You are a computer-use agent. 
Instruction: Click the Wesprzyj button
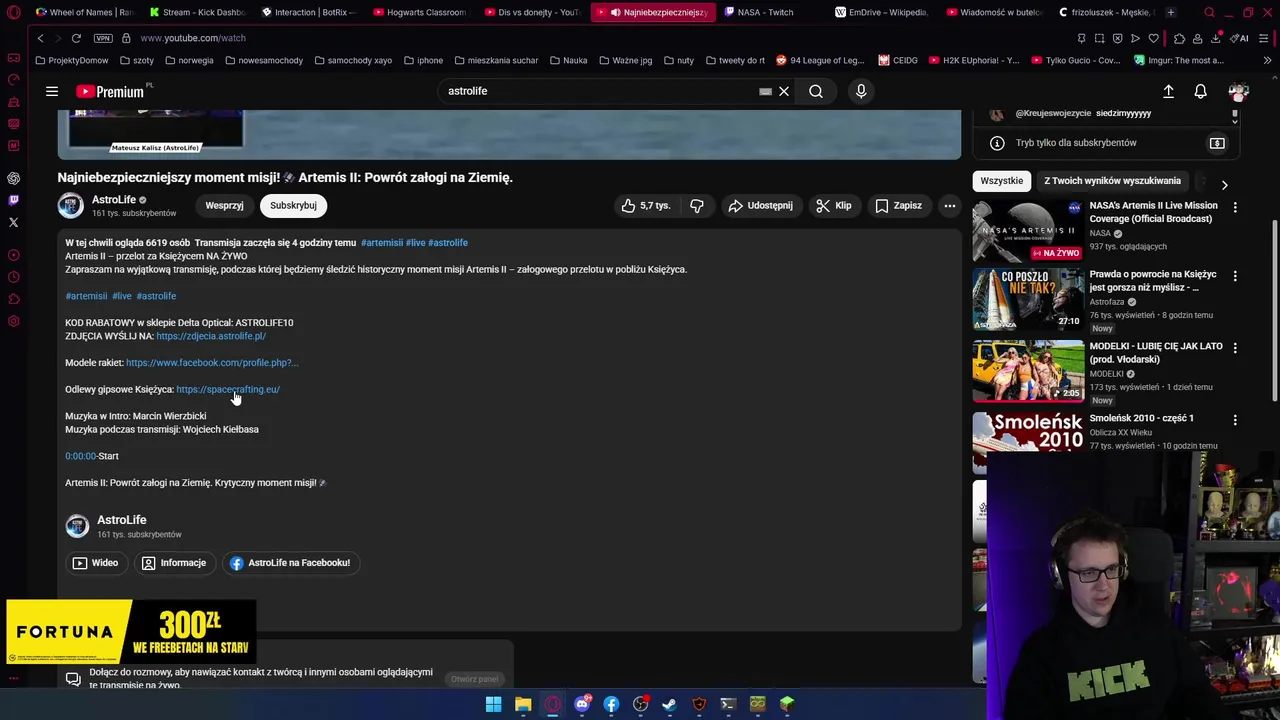[x=224, y=205]
